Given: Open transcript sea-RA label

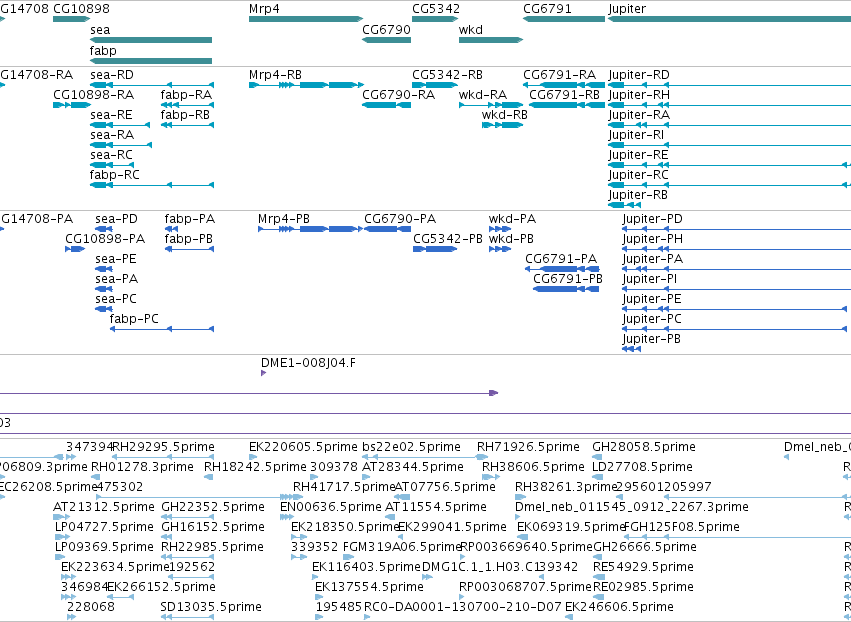Looking at the screenshot, I should [x=112, y=135].
